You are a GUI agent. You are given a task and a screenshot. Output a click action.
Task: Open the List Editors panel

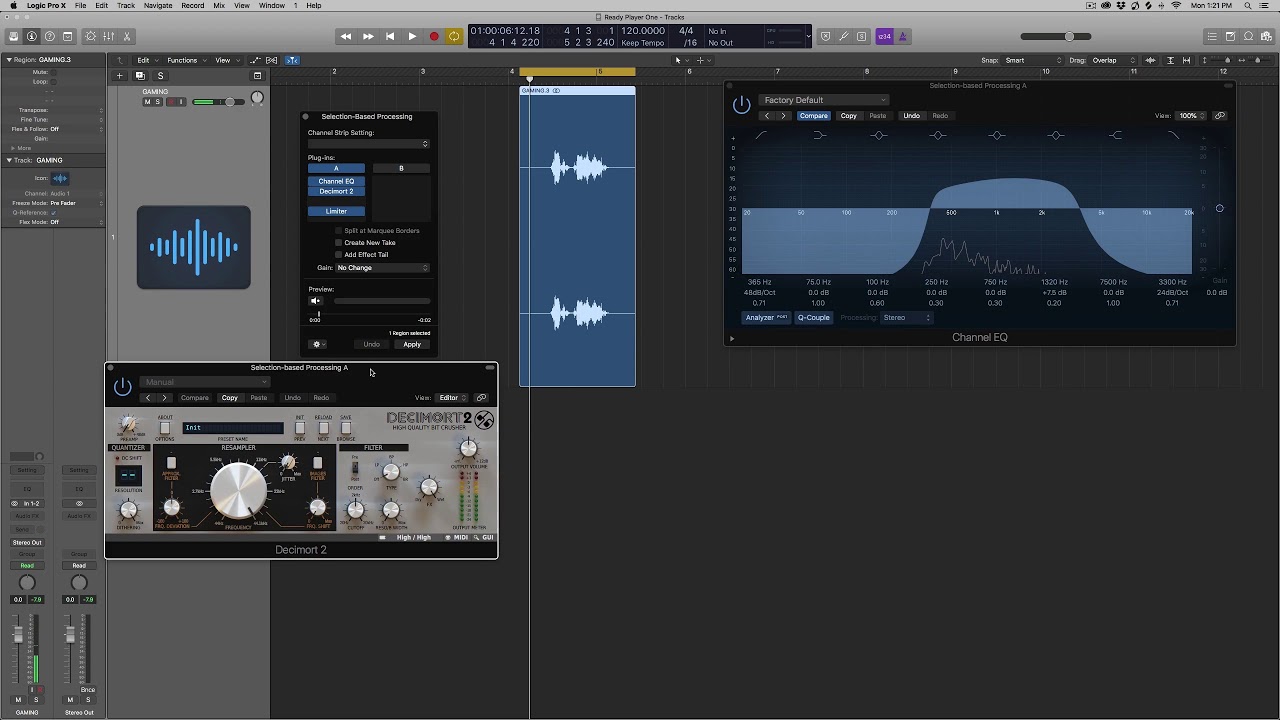pos(1212,37)
